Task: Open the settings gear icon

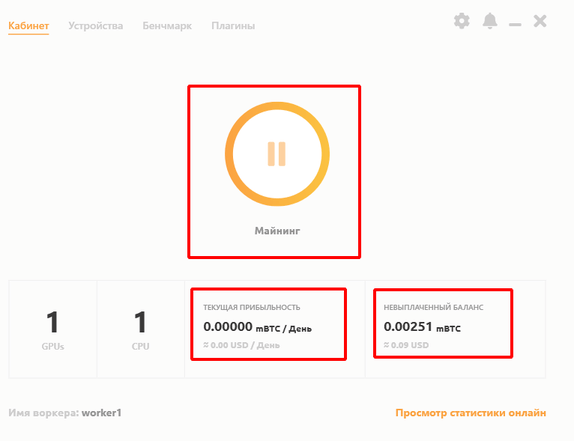Action: click(x=462, y=21)
